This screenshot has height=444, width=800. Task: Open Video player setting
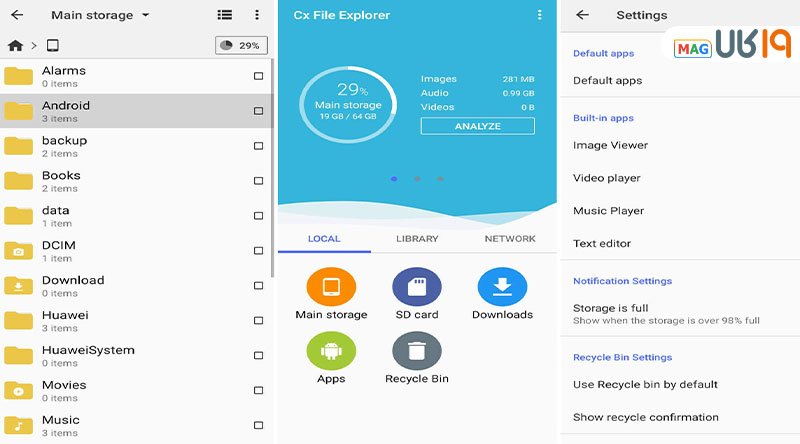pos(680,178)
